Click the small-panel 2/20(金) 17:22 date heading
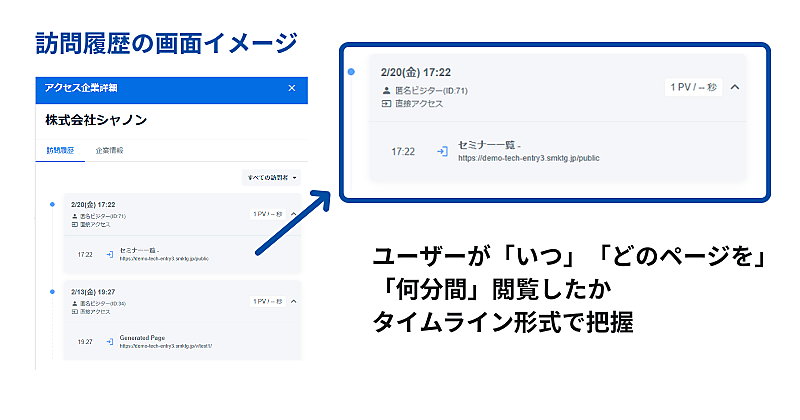The image size is (800, 420). [93, 205]
